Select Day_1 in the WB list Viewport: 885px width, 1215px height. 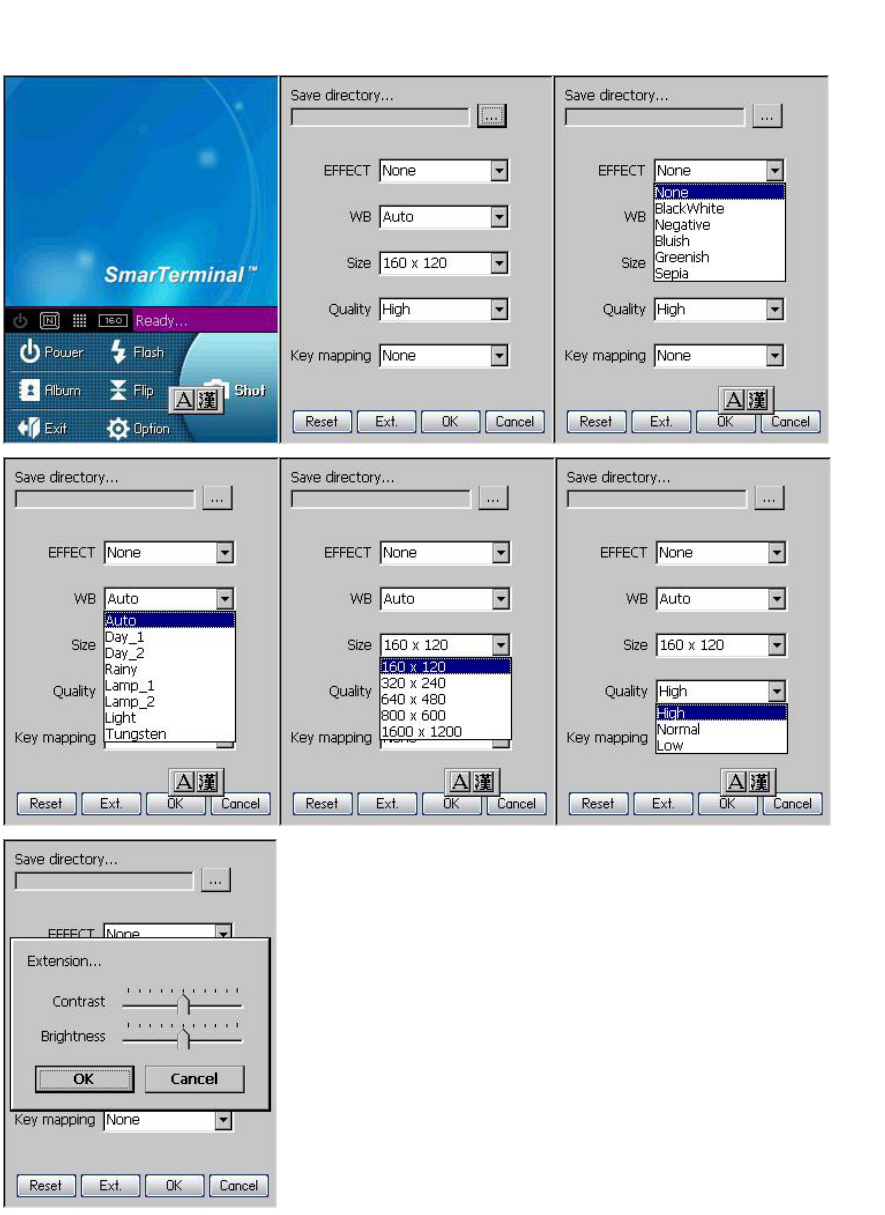pyautogui.click(x=169, y=636)
